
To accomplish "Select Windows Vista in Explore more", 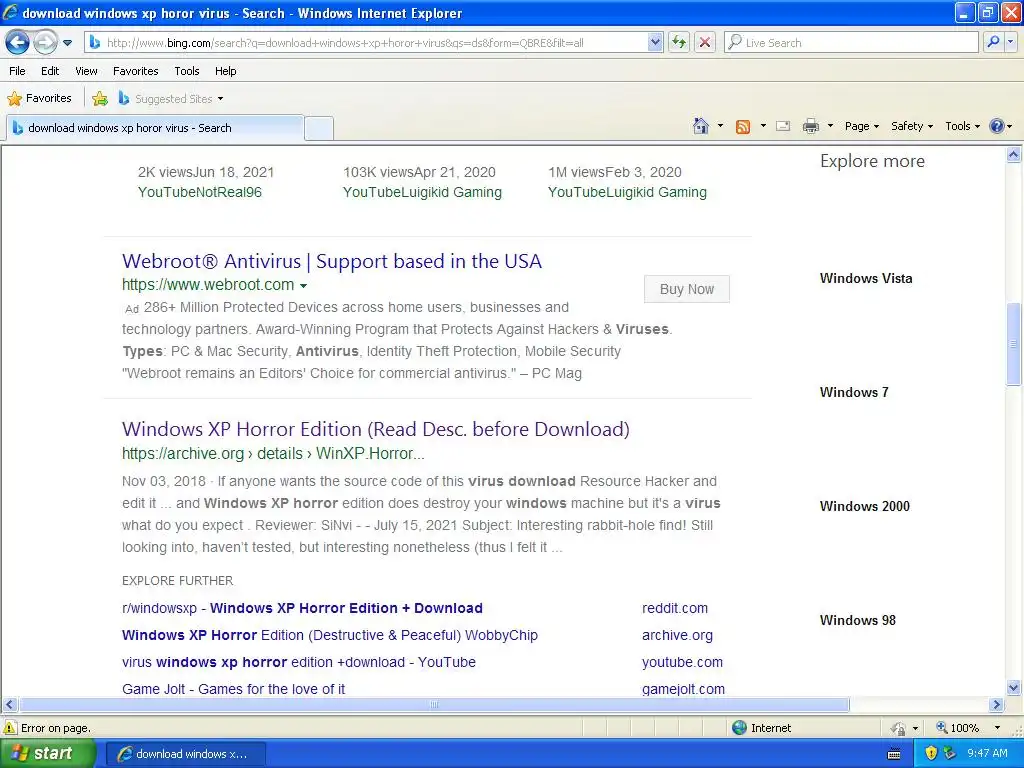I will click(x=866, y=278).
